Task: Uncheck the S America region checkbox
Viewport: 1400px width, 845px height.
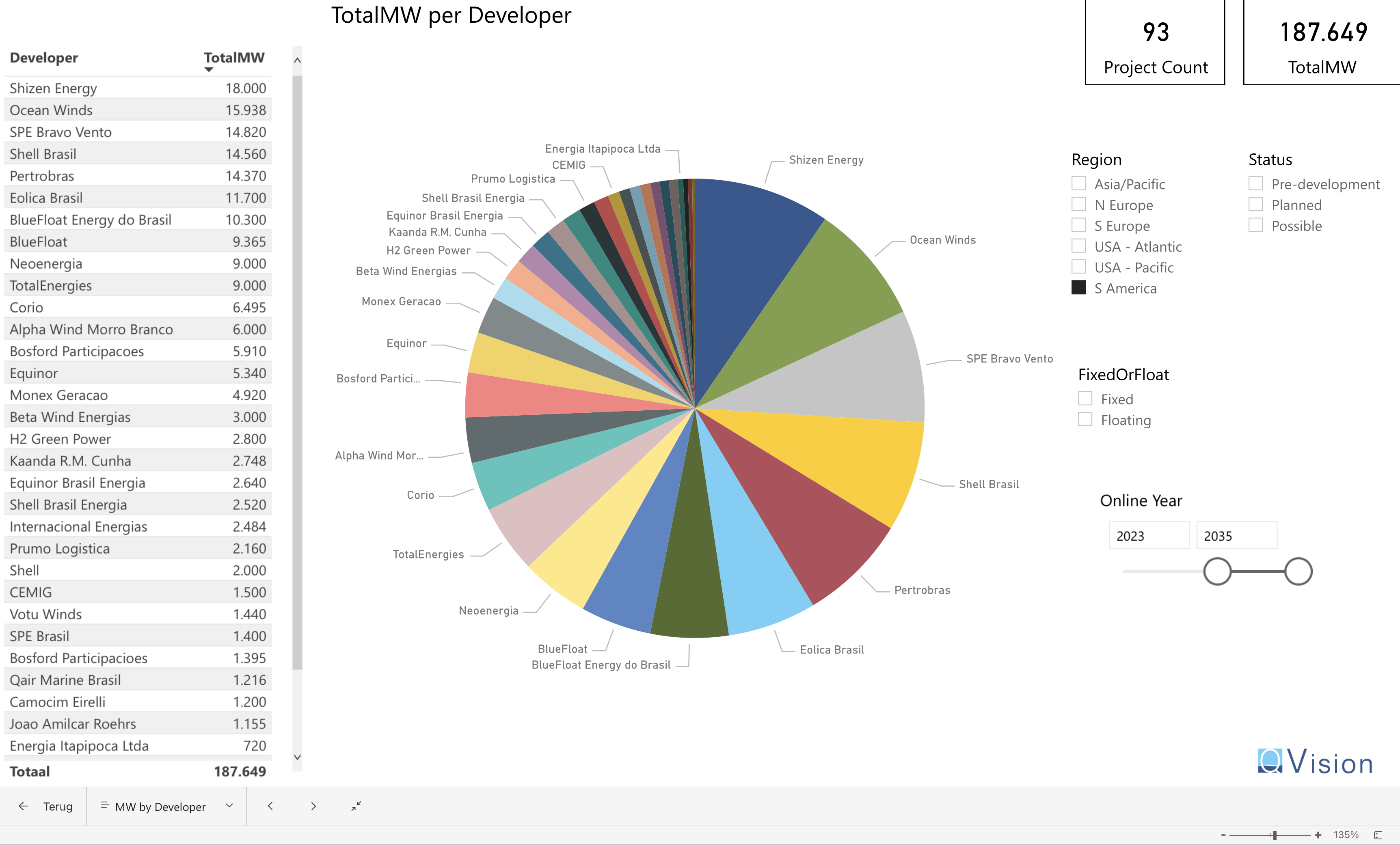Action: point(1078,288)
